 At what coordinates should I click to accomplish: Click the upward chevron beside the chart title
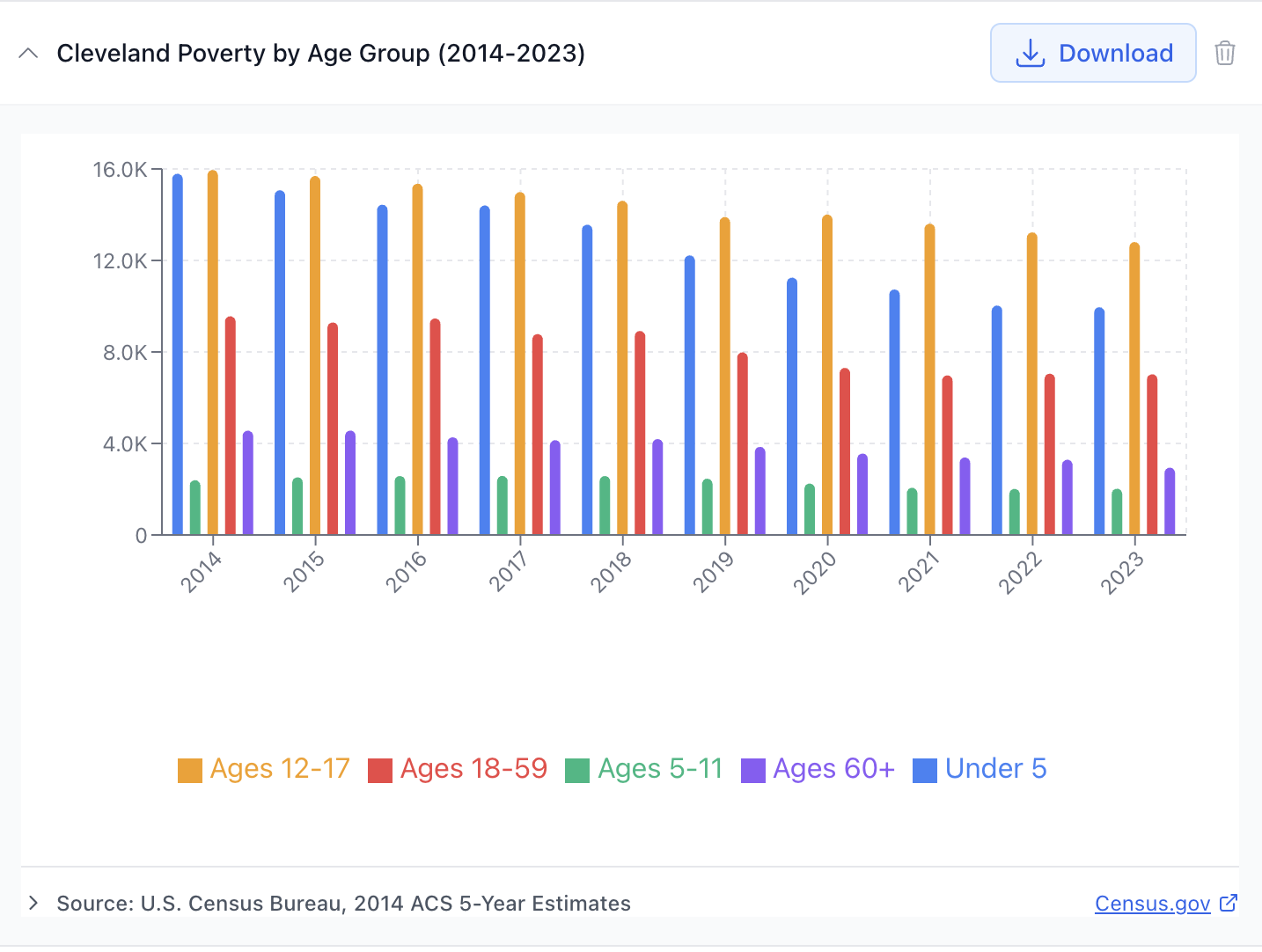[x=29, y=53]
